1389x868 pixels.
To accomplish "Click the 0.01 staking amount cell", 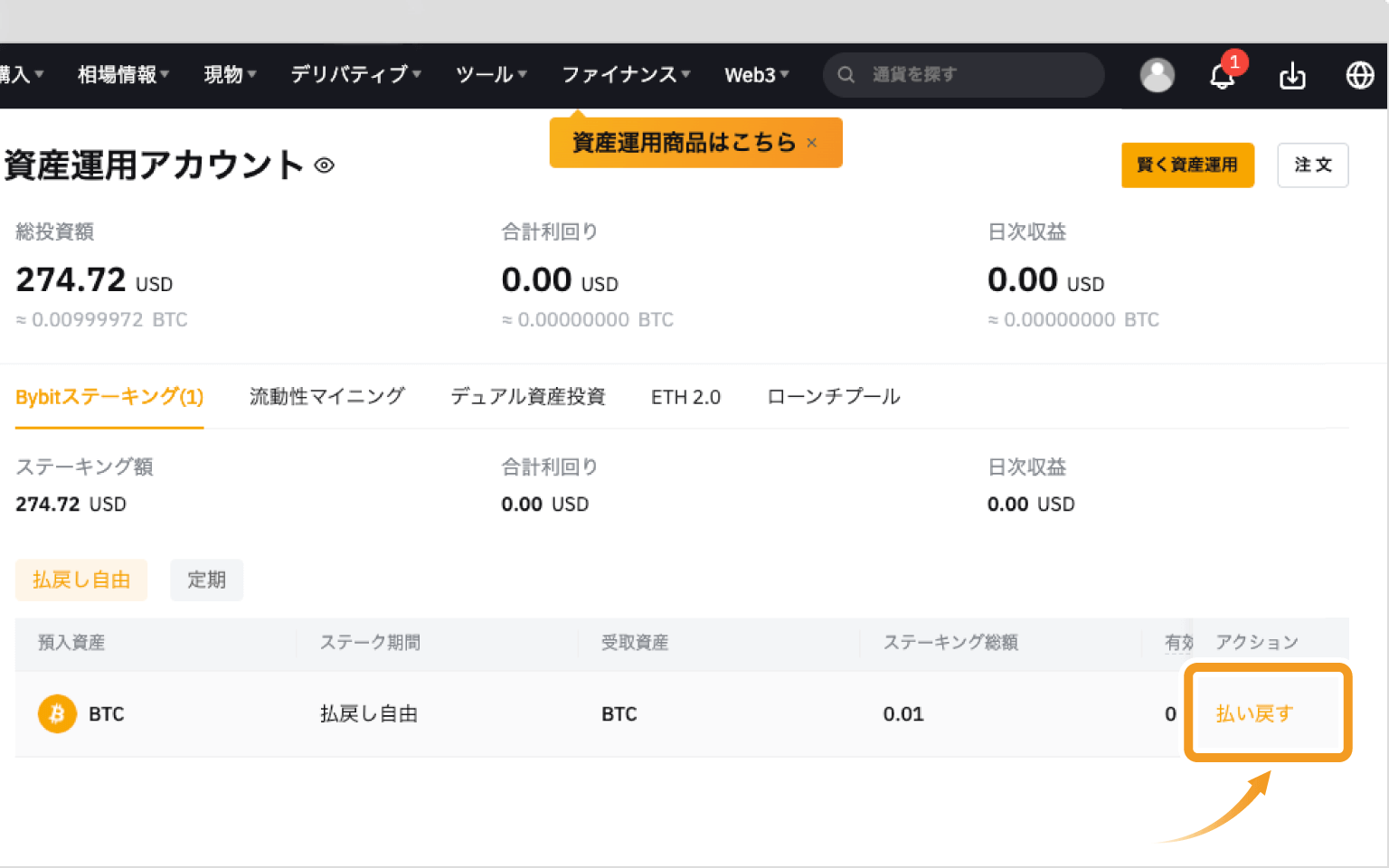I will point(903,714).
